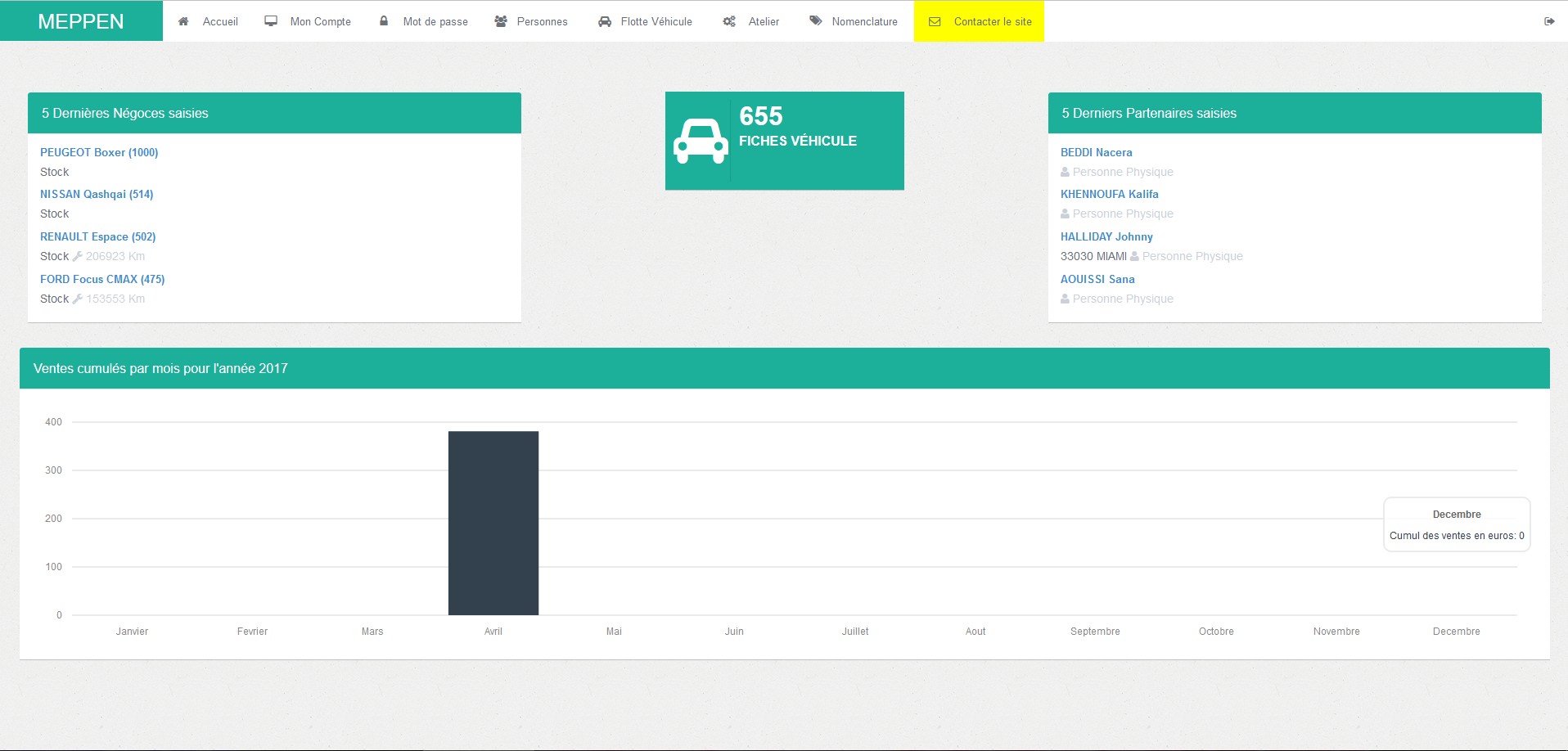1568x751 pixels.
Task: Click the group icon for Personnes
Action: [501, 21]
